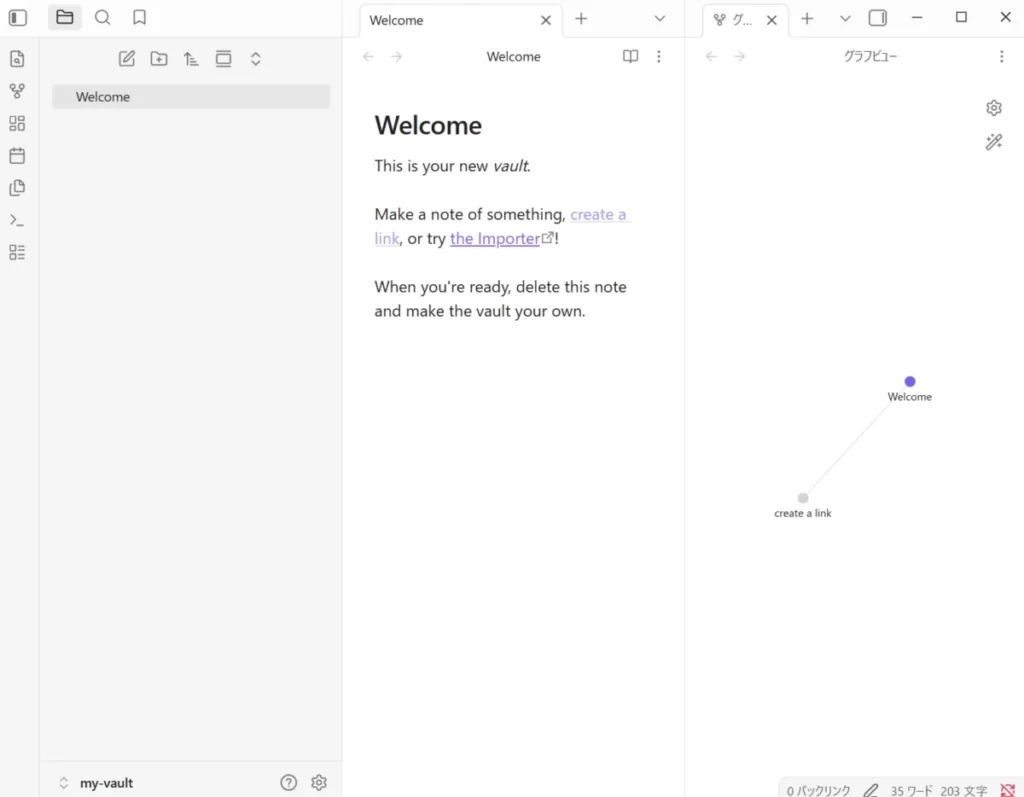Insert template using ribbon icon
The image size is (1024, 797).
click(x=17, y=188)
